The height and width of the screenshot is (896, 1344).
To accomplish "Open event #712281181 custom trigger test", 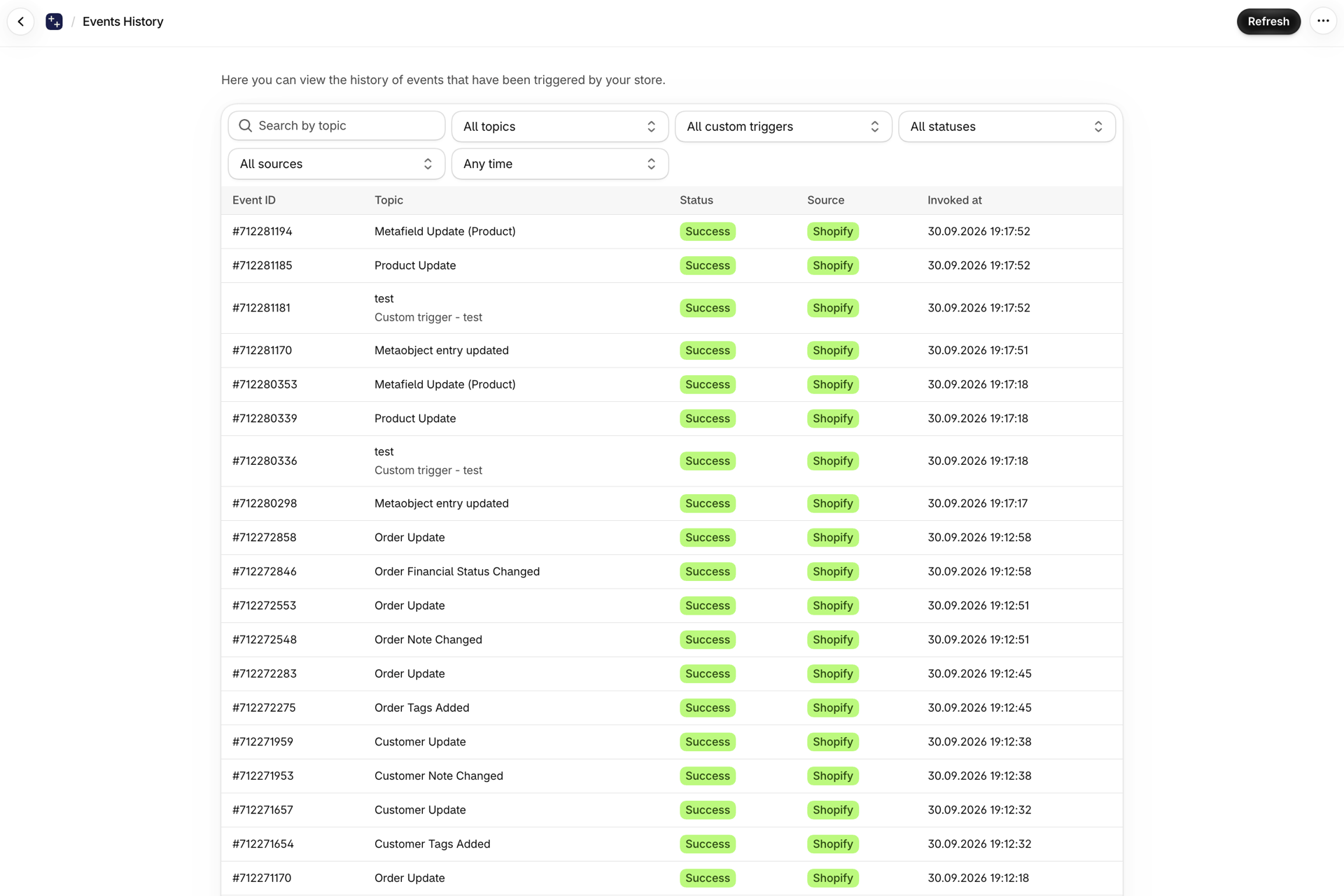I will pos(672,308).
